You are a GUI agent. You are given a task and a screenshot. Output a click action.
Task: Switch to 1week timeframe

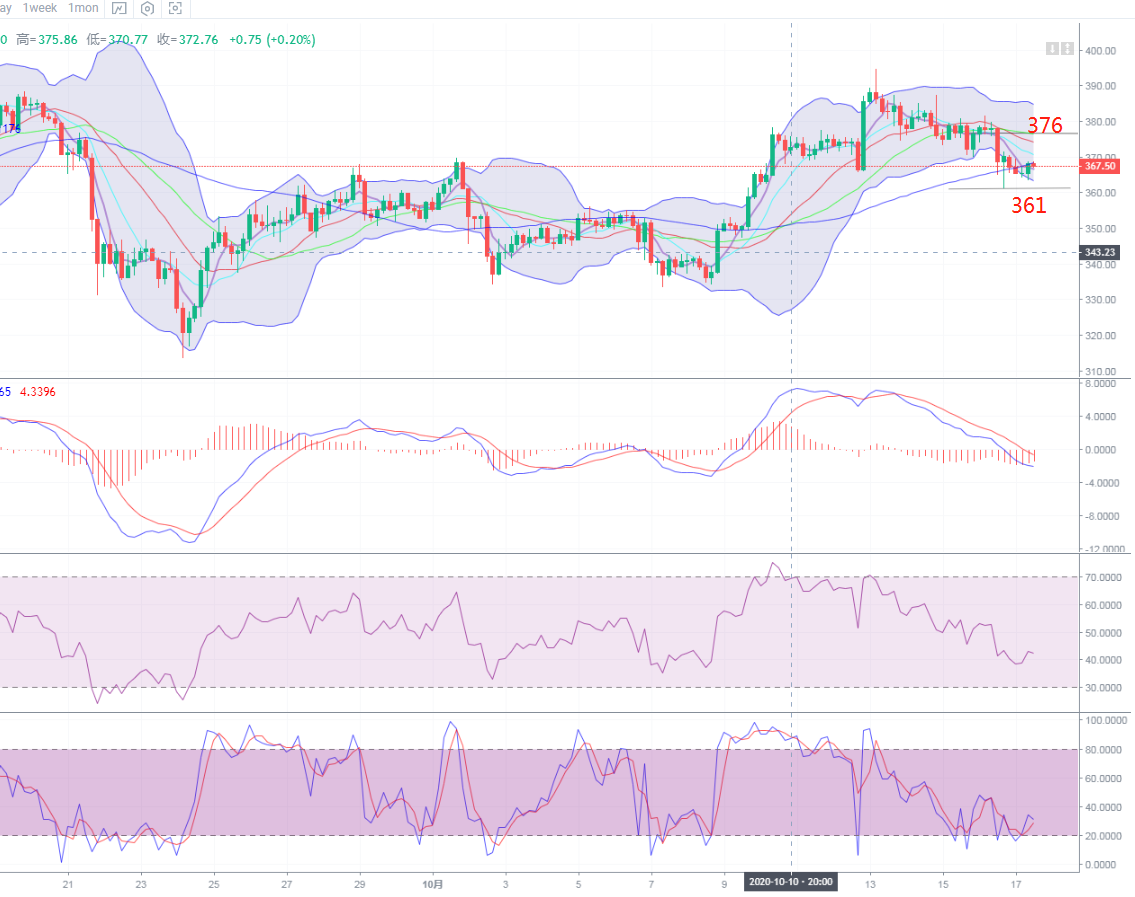tap(40, 8)
